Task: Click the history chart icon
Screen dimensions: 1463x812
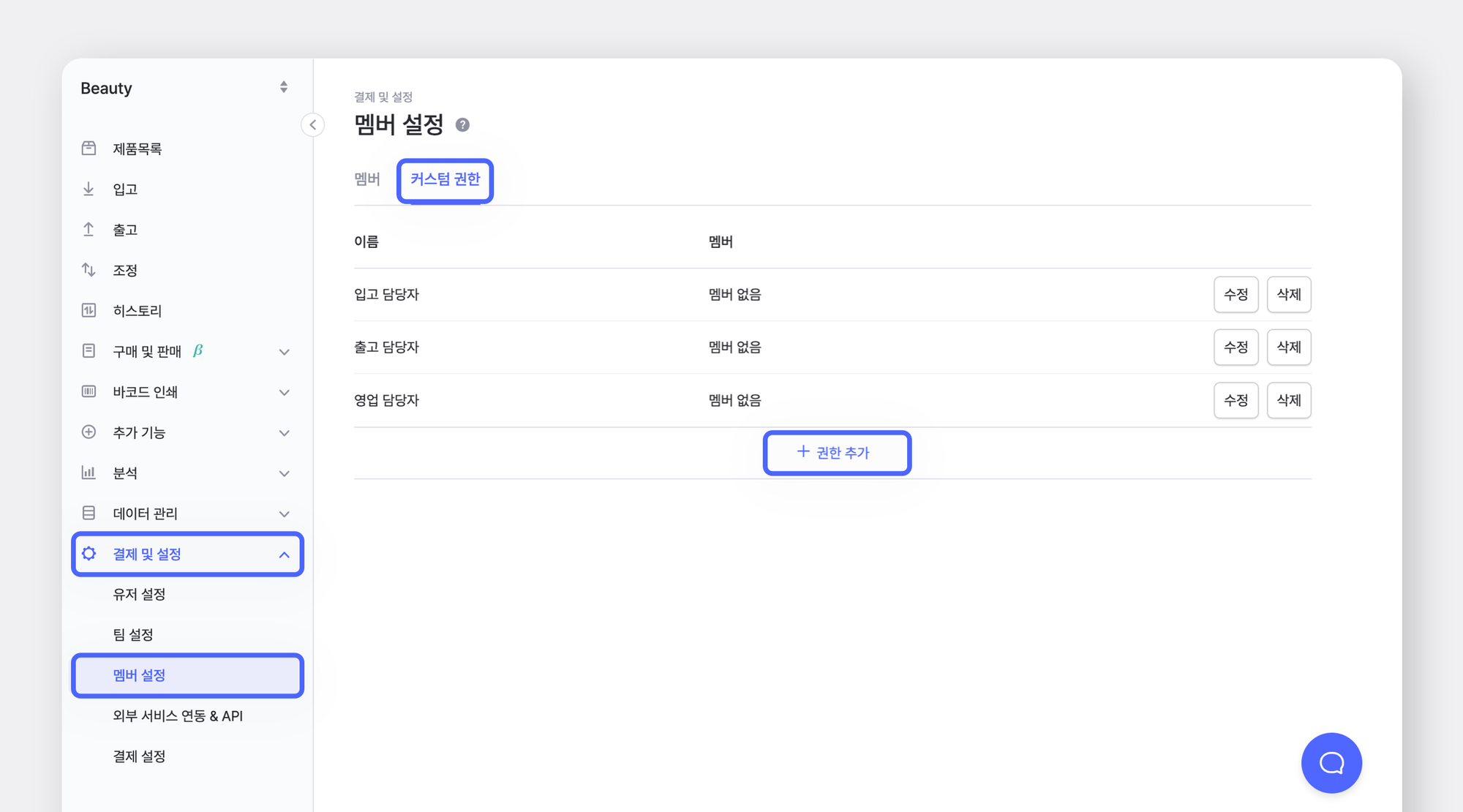Action: click(x=89, y=310)
